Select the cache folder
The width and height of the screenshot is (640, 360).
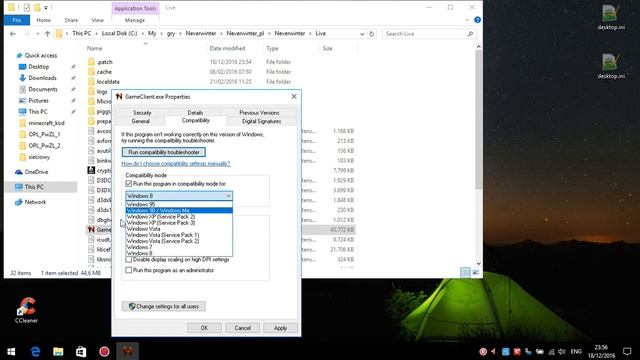[x=104, y=72]
